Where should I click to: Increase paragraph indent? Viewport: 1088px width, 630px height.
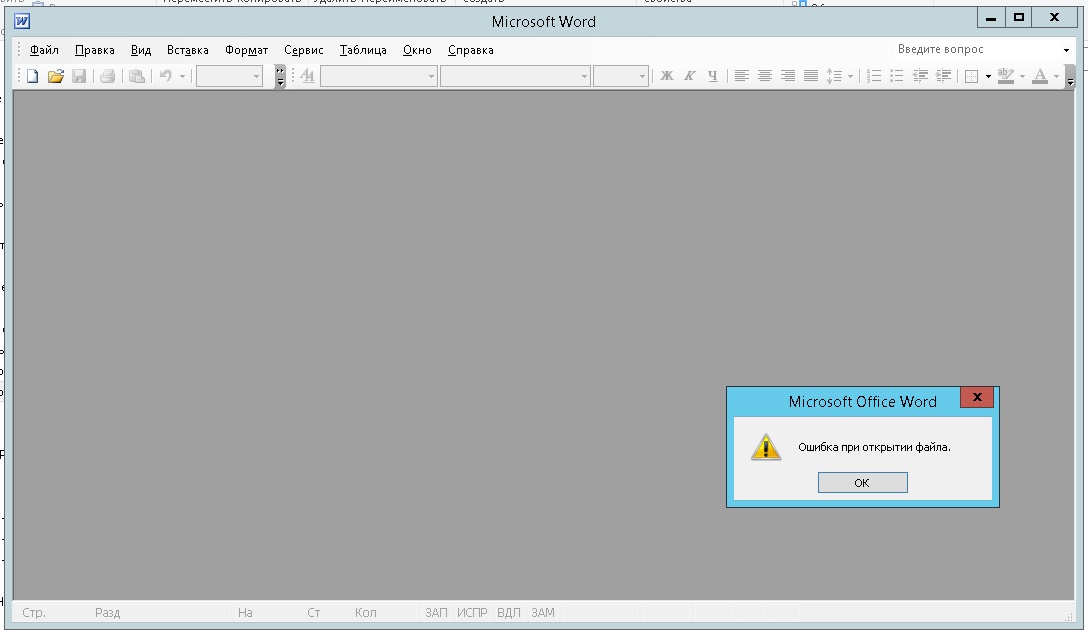point(944,76)
